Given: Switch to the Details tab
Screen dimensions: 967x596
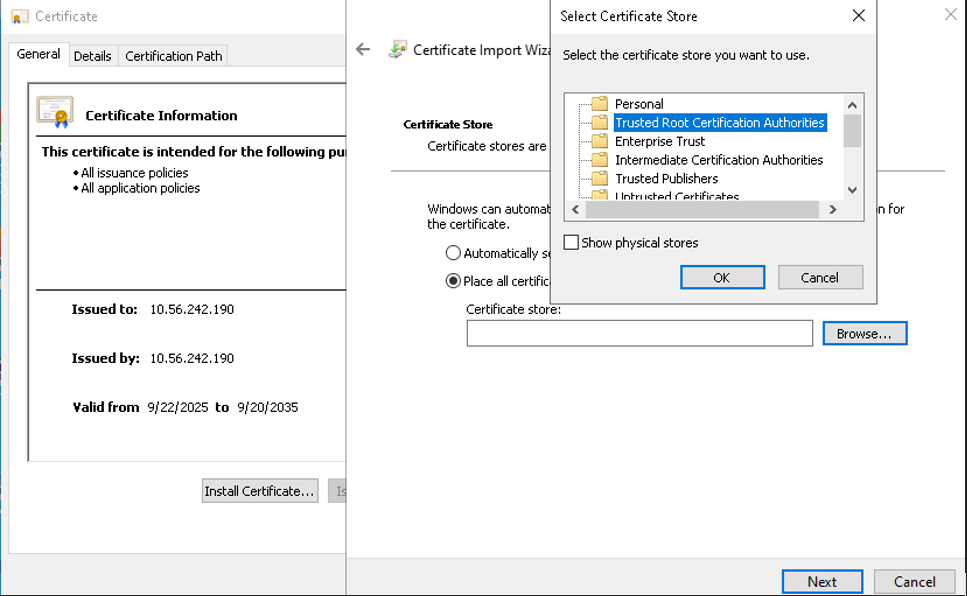Looking at the screenshot, I should point(92,56).
